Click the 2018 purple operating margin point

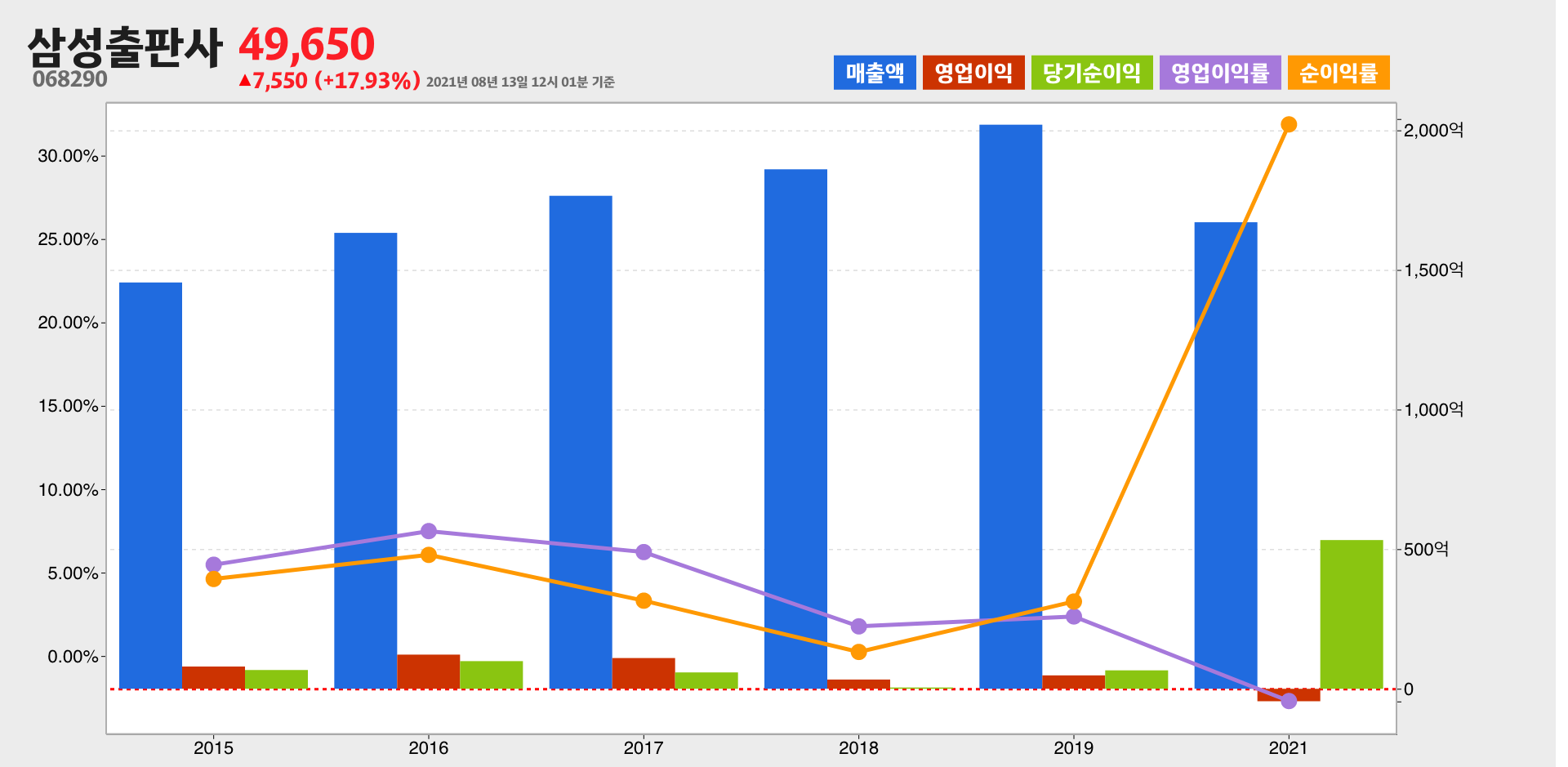pyautogui.click(x=858, y=627)
